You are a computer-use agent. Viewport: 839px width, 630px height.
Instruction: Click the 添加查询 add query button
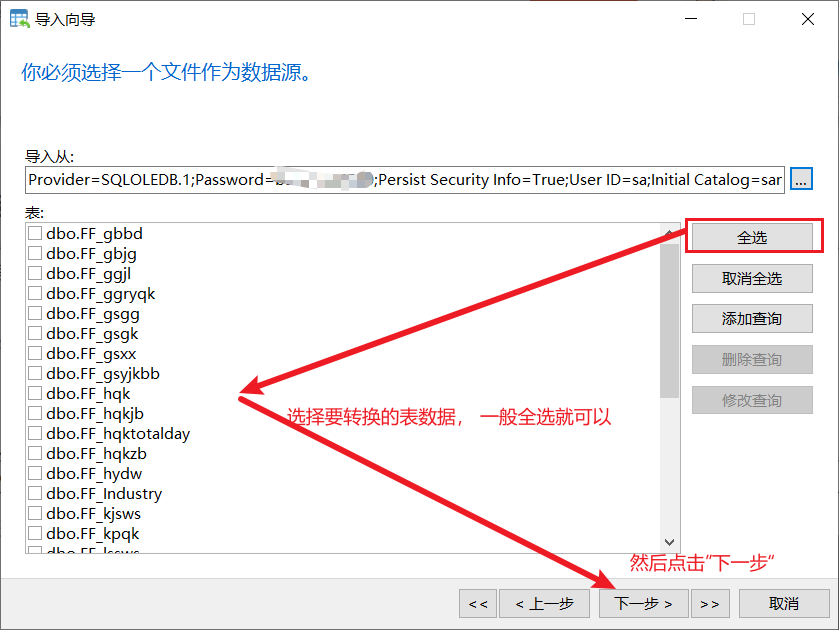coord(752,319)
